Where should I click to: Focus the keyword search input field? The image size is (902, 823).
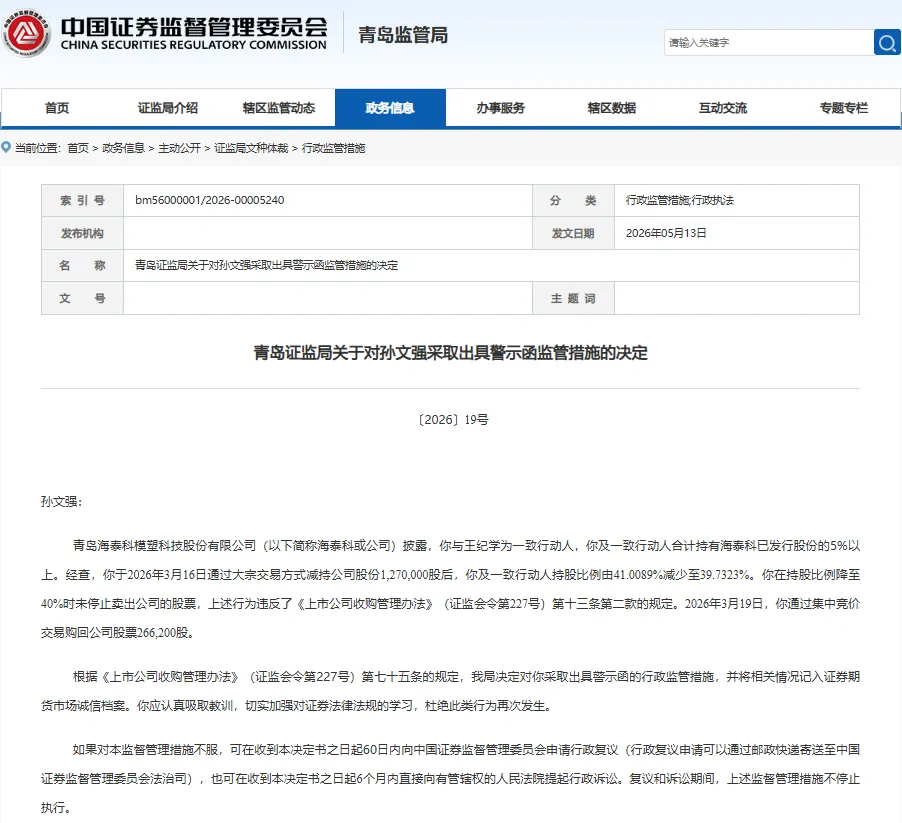769,43
